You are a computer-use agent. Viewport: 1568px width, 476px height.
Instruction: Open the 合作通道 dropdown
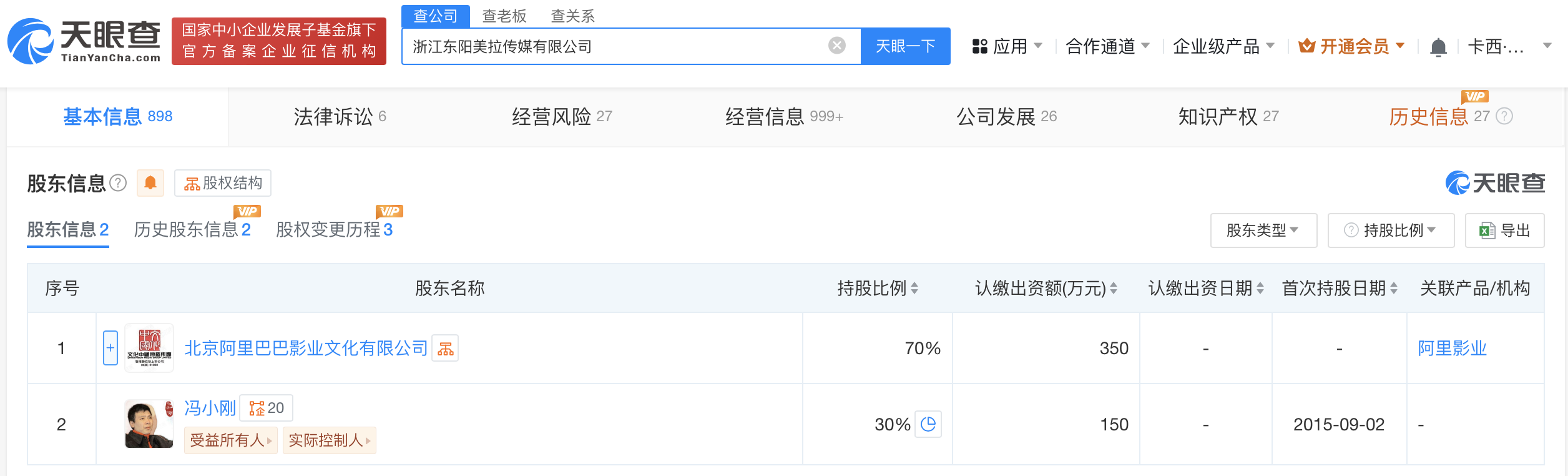1107,46
